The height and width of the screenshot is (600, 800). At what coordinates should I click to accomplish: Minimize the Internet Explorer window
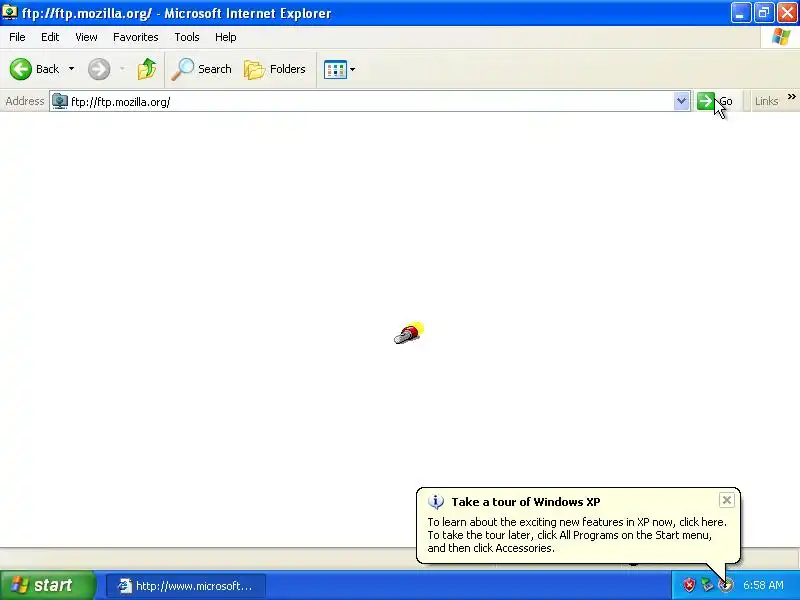740,13
